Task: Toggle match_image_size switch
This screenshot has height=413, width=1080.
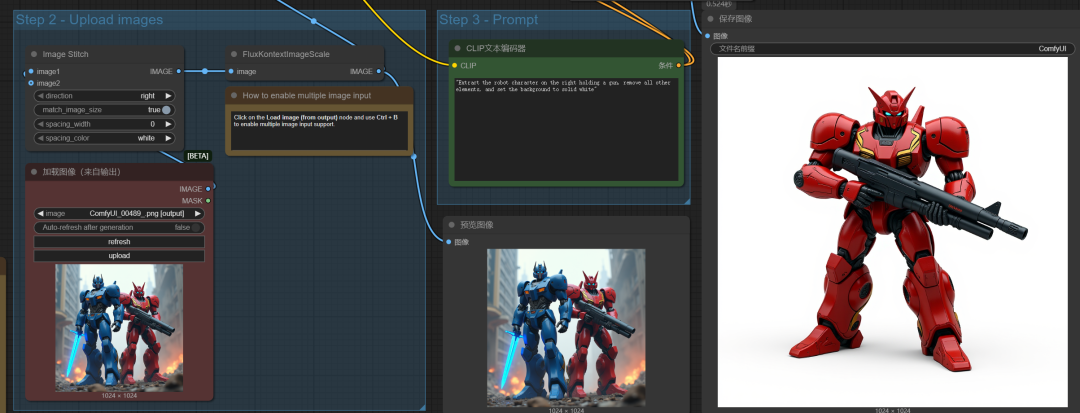Action: [166, 110]
